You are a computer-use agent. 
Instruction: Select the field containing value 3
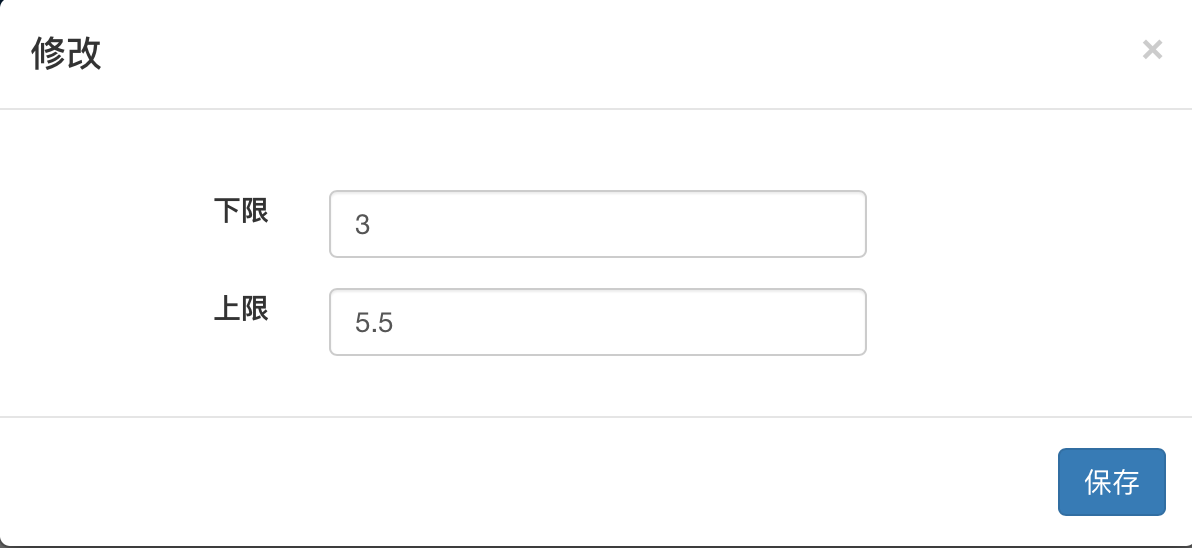click(x=597, y=224)
